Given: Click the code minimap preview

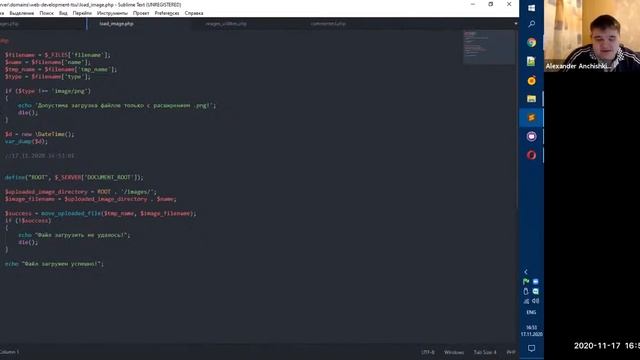Looking at the screenshot, I should 489,47.
